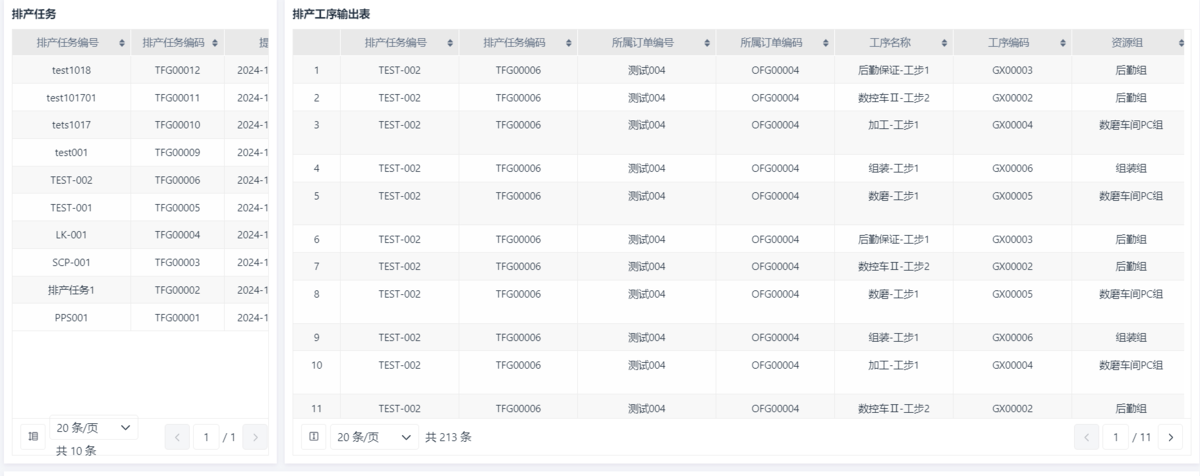The width and height of the screenshot is (1200, 476).
Task: Open 20 条/页 dropdown in 排产任务 panel
Action: pos(94,427)
